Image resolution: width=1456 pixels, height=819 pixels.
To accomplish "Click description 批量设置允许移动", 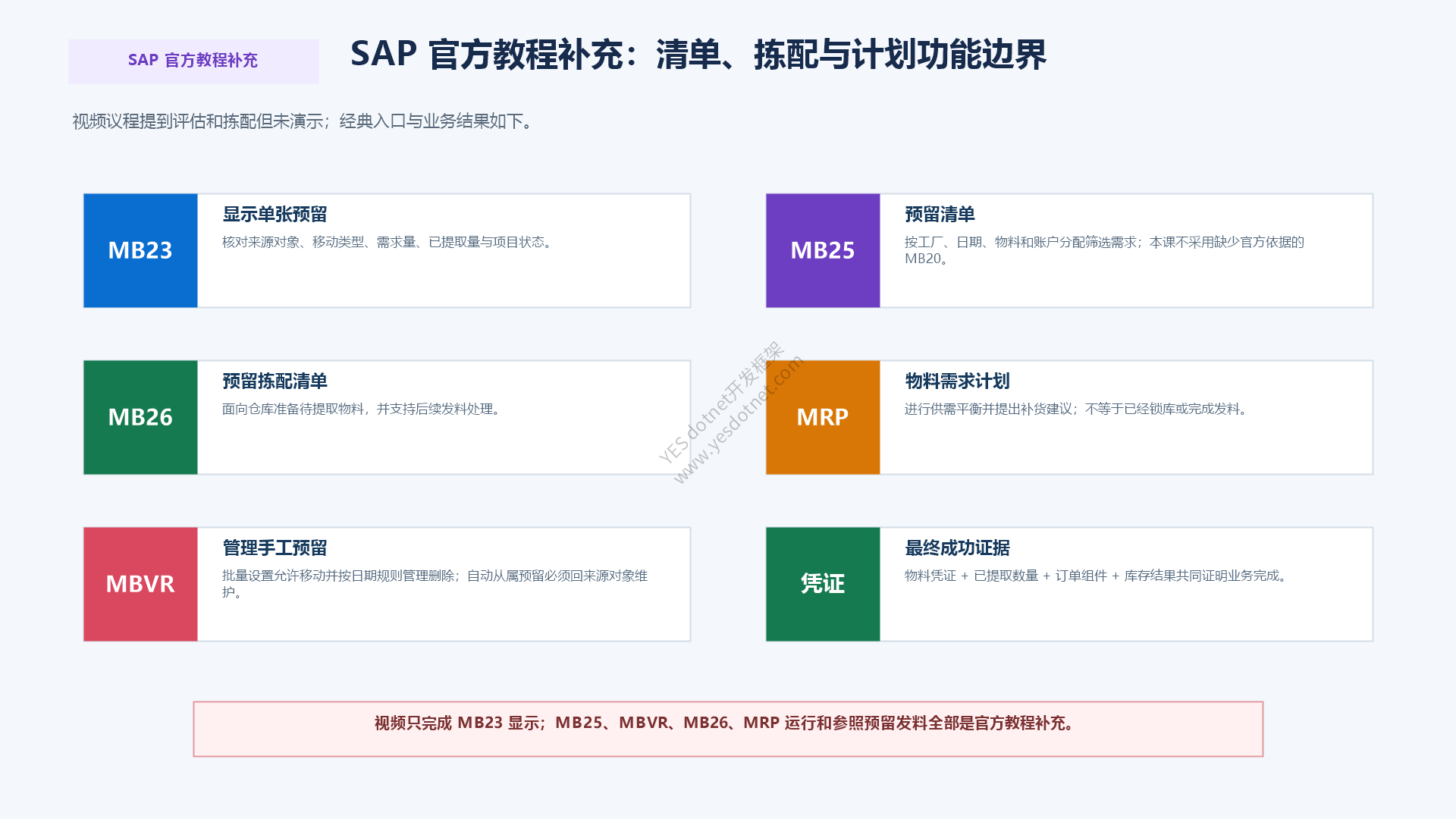I will coord(435,584).
